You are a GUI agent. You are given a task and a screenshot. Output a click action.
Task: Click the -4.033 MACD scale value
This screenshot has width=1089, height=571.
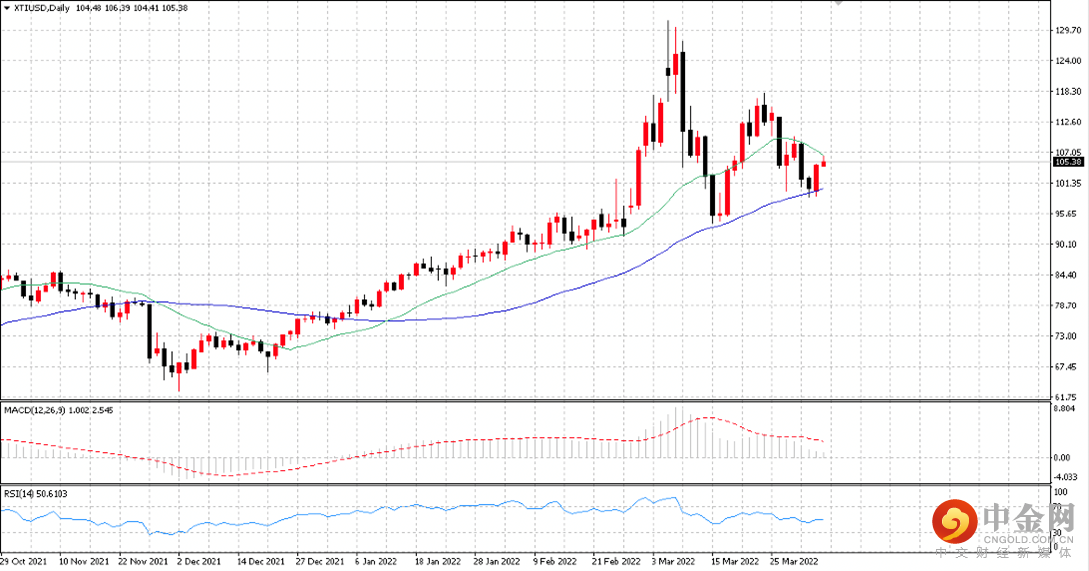(x=1066, y=477)
